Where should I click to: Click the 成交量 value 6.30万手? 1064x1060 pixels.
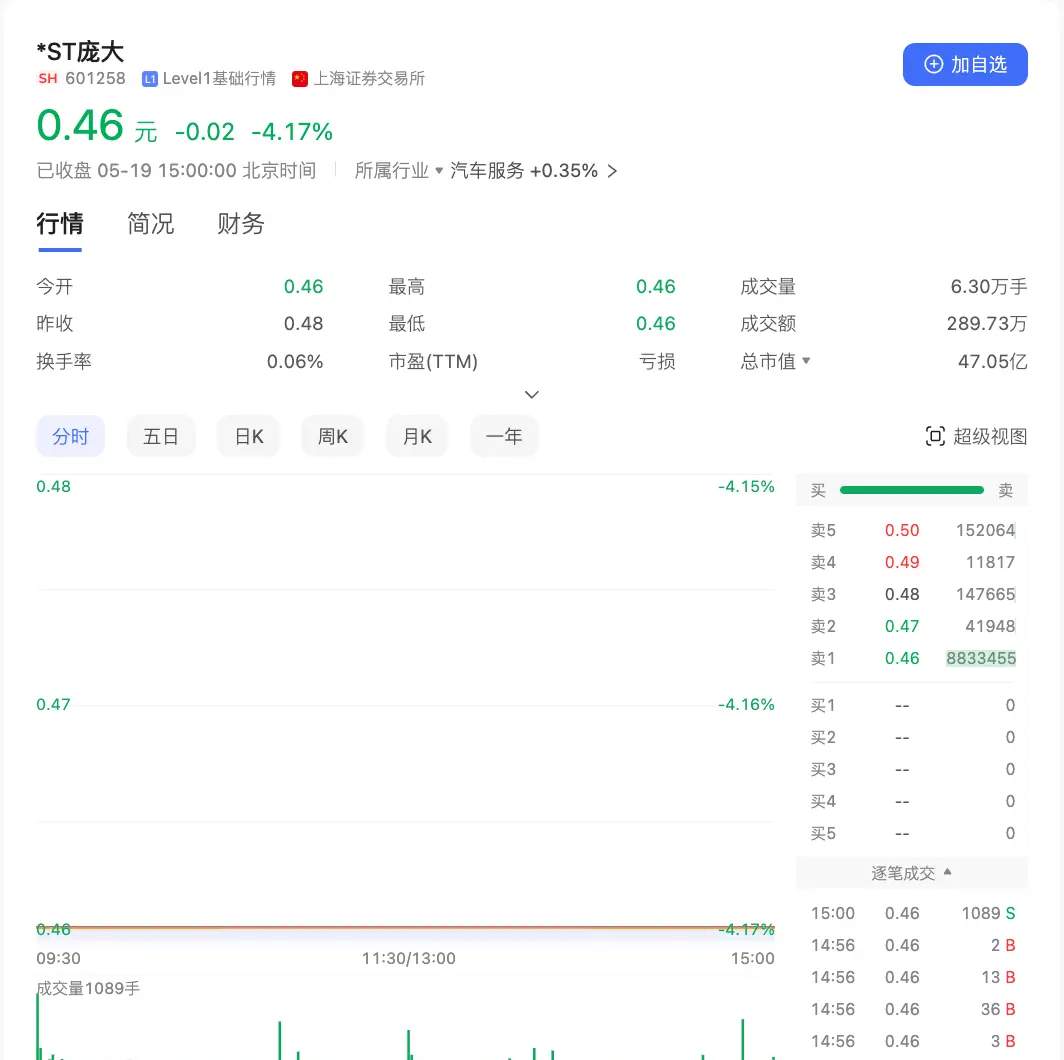[989, 286]
